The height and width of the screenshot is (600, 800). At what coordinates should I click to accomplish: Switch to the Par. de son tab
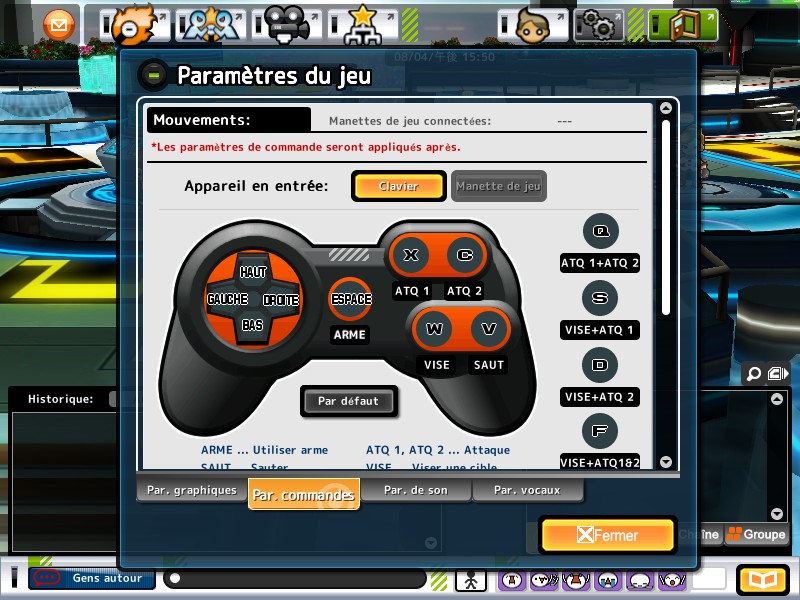416,490
